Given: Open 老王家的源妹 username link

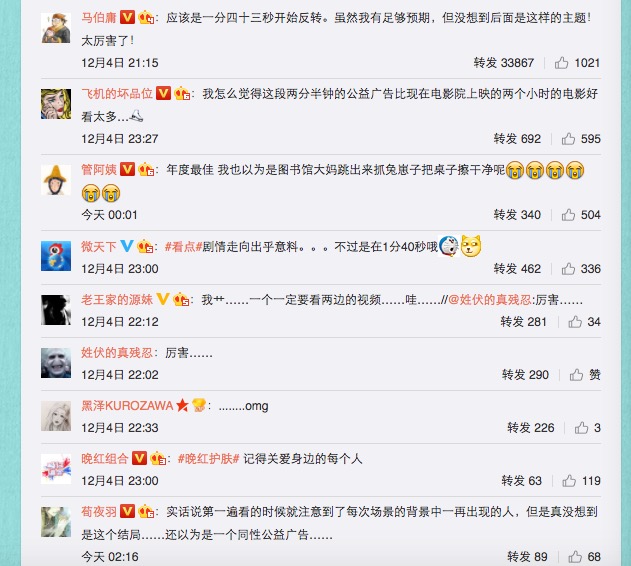Looking at the screenshot, I should tap(117, 300).
